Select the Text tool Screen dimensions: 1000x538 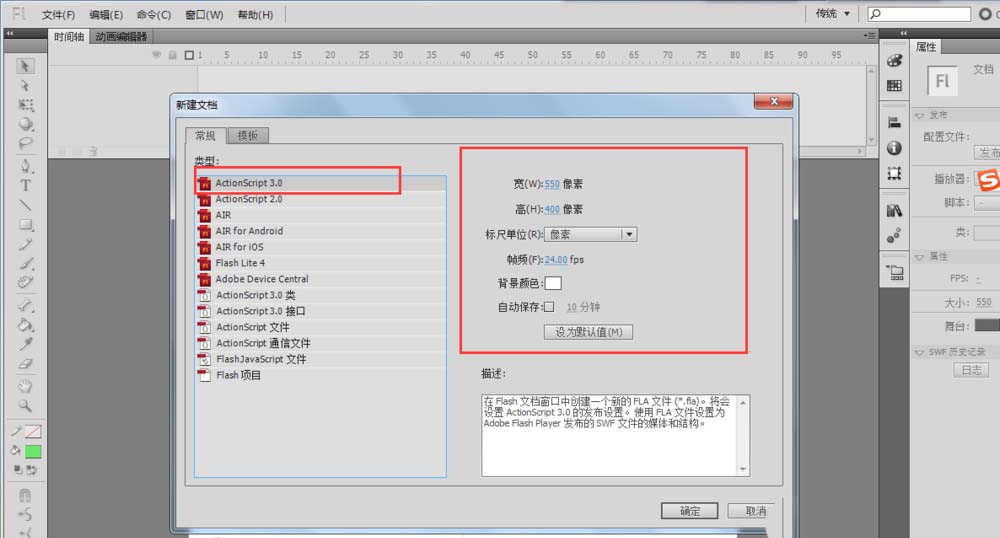pyautogui.click(x=26, y=185)
